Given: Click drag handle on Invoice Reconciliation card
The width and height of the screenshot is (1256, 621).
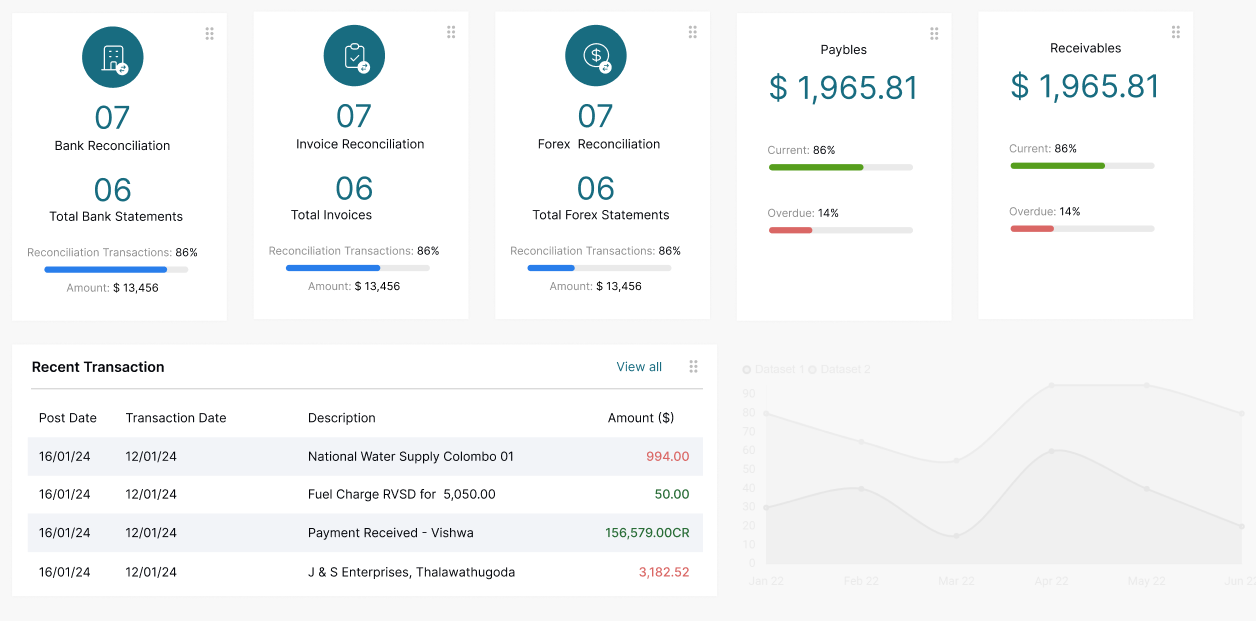Looking at the screenshot, I should point(451,32).
